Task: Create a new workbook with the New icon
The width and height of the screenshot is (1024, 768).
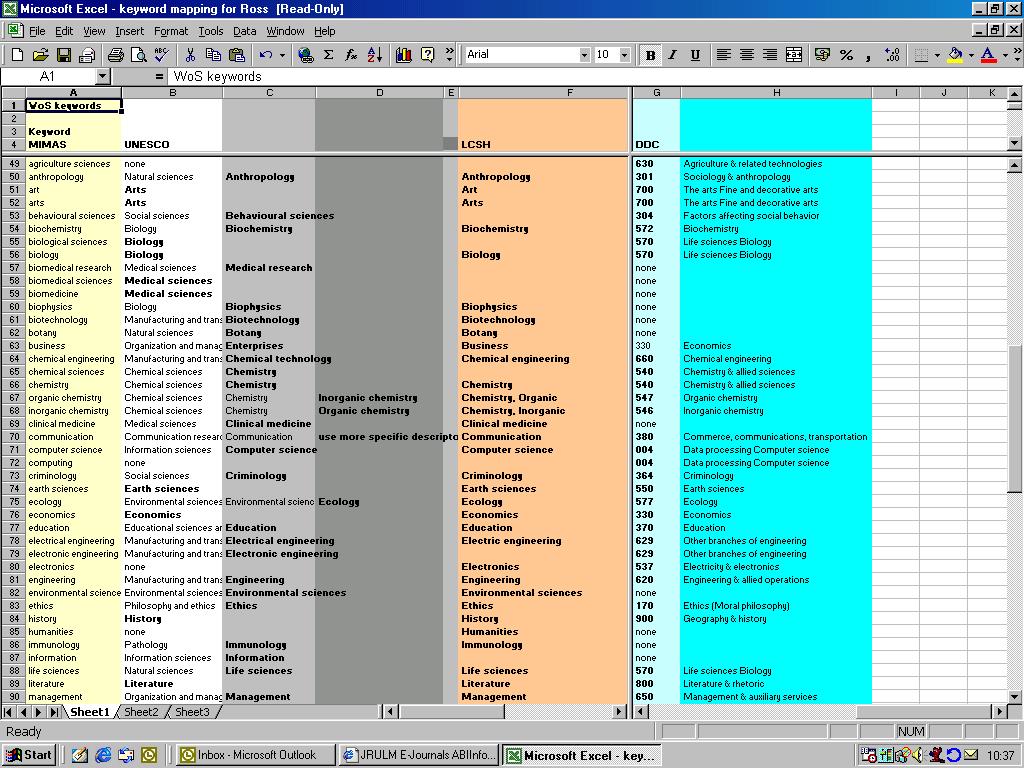Action: click(x=18, y=55)
